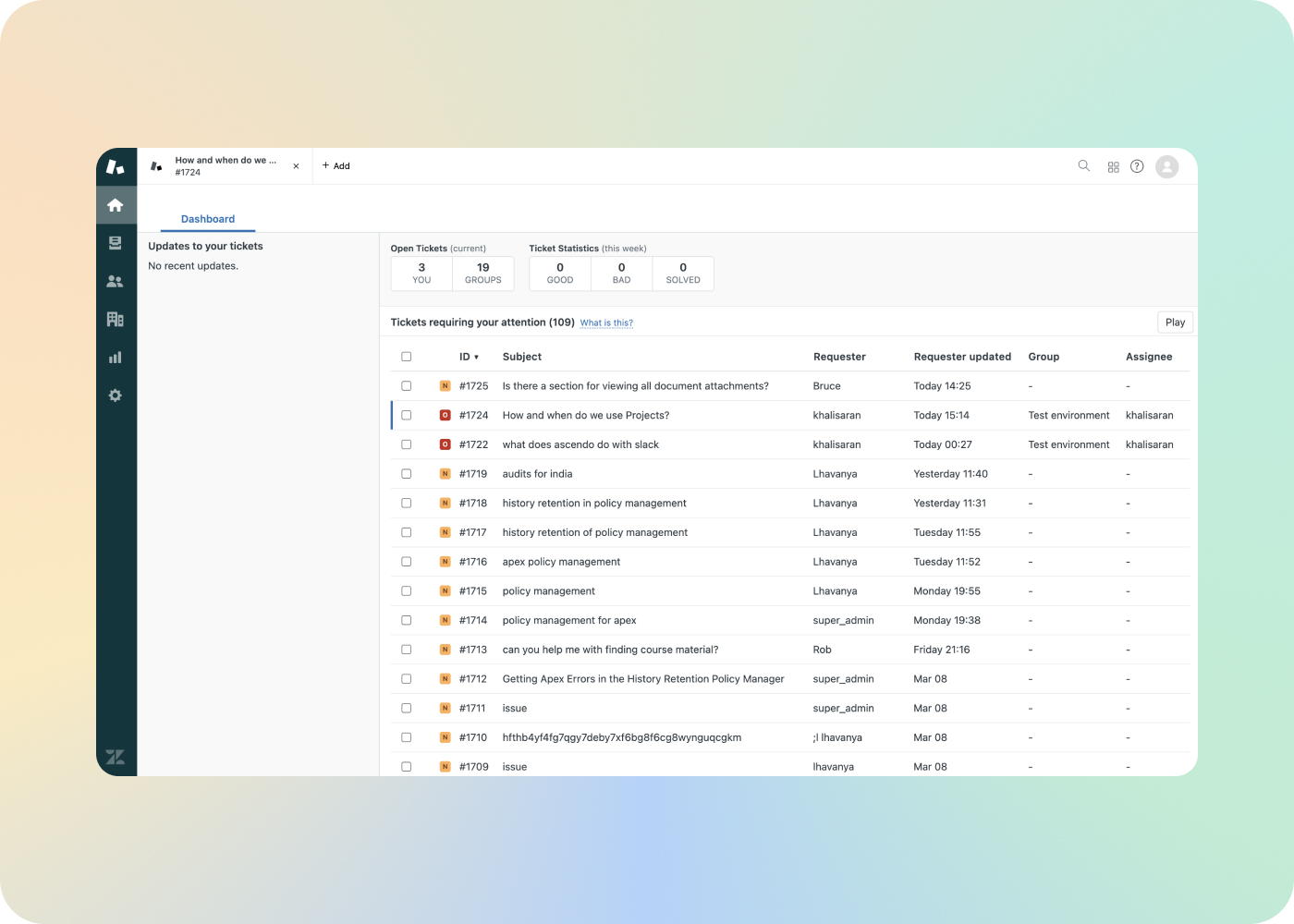Check the box for ticket #1714

tap(407, 620)
